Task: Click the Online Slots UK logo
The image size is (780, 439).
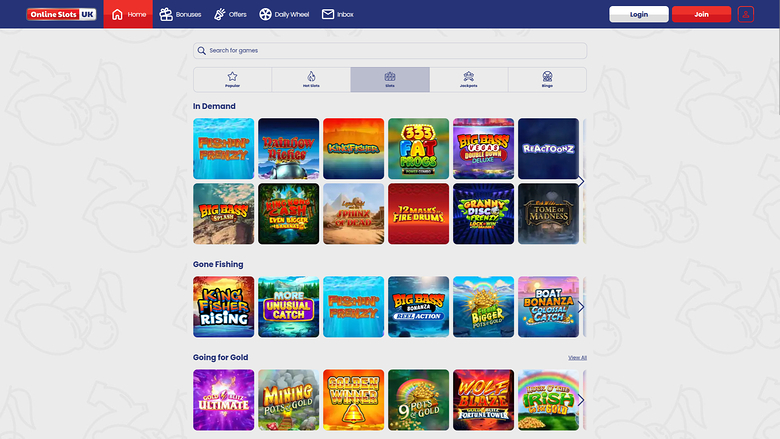Action: [61, 14]
